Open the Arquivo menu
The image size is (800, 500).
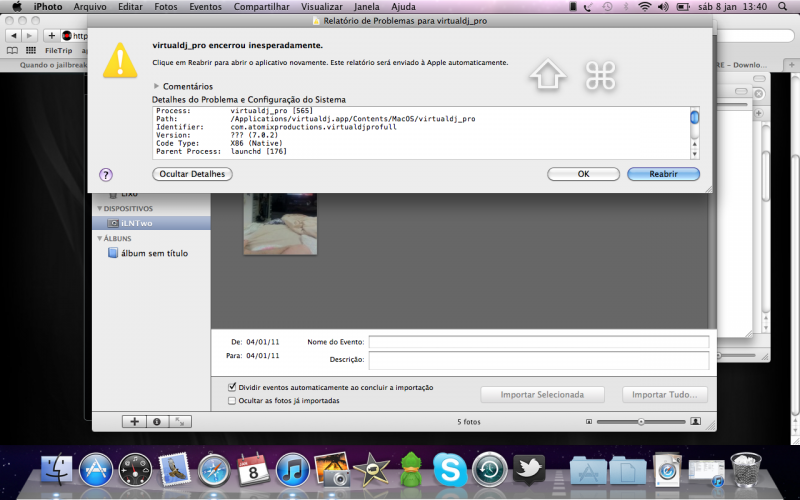[90, 7]
